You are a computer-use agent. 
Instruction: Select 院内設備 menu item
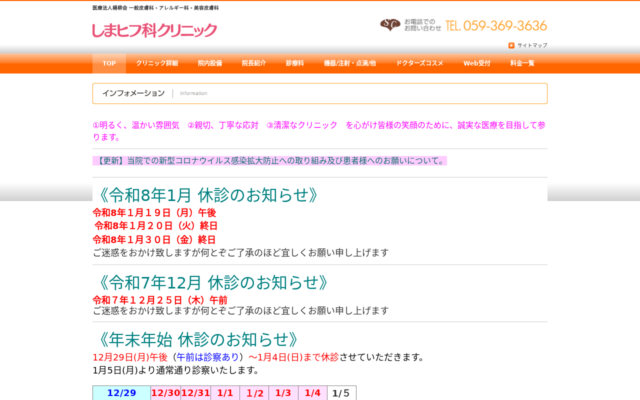(210, 63)
